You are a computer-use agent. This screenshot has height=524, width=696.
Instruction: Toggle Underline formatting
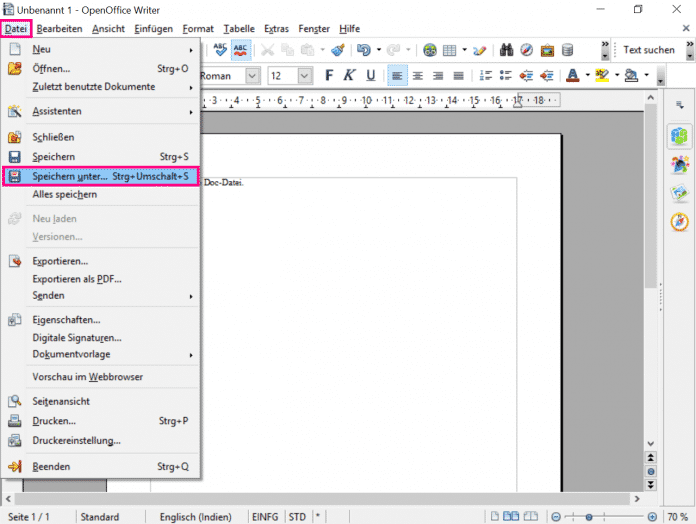pos(370,76)
